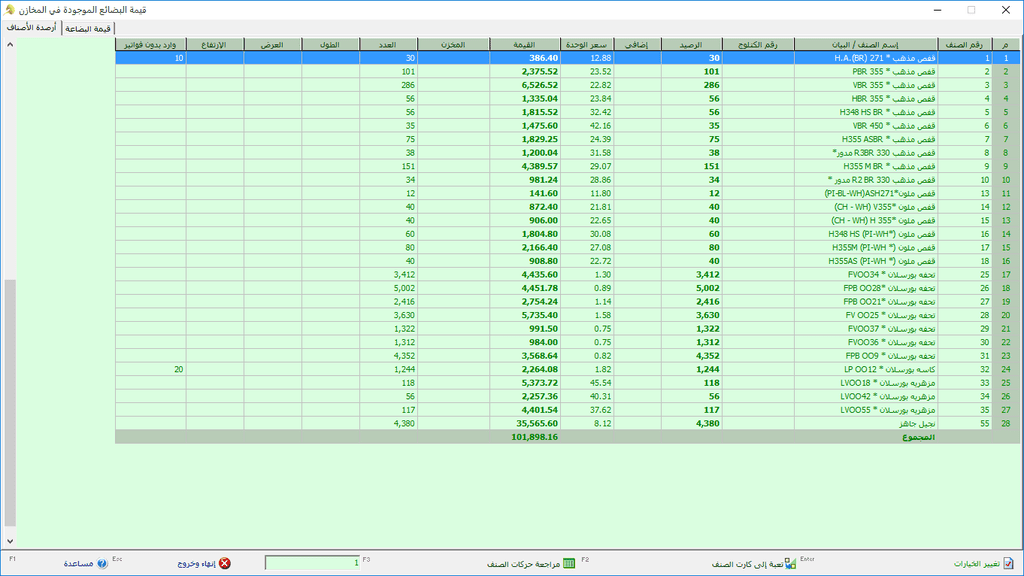Open the قيمة البضاعة tab
The height and width of the screenshot is (576, 1024).
tap(88, 29)
